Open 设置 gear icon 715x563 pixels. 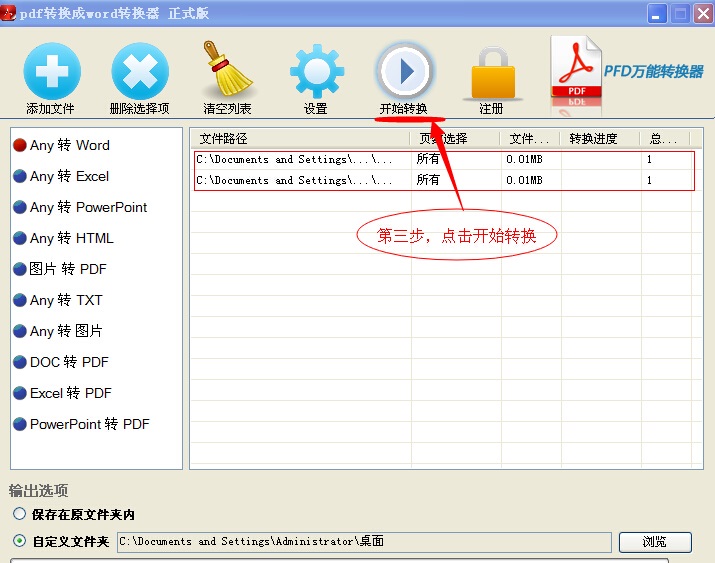(316, 71)
